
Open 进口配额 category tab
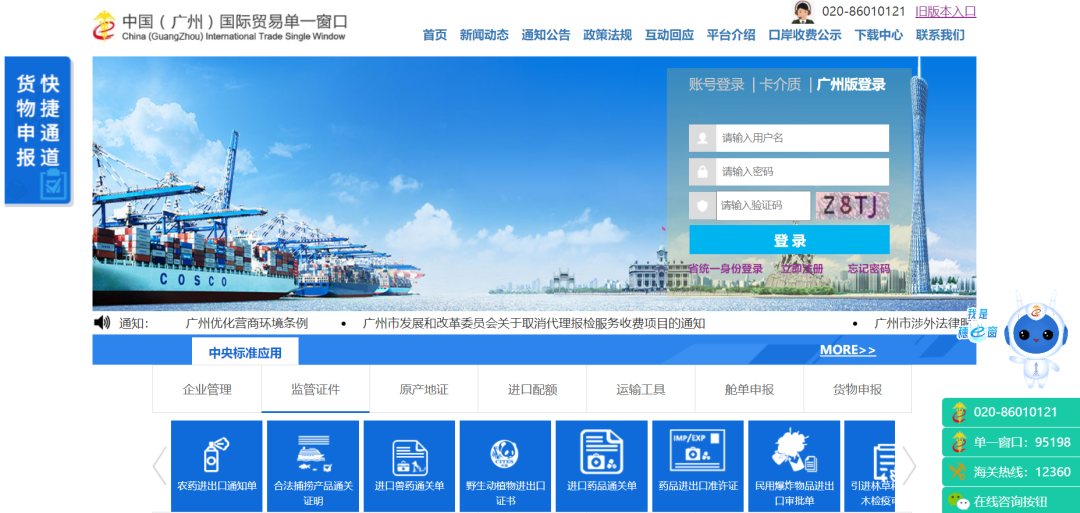click(x=532, y=389)
